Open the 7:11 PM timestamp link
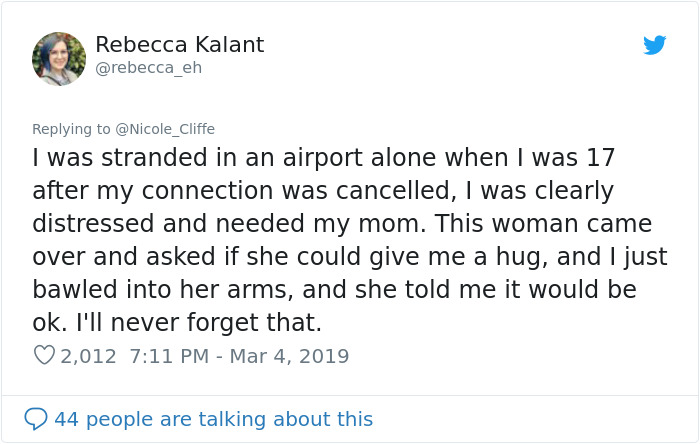Viewport: 700px width, 444px height. click(166, 355)
